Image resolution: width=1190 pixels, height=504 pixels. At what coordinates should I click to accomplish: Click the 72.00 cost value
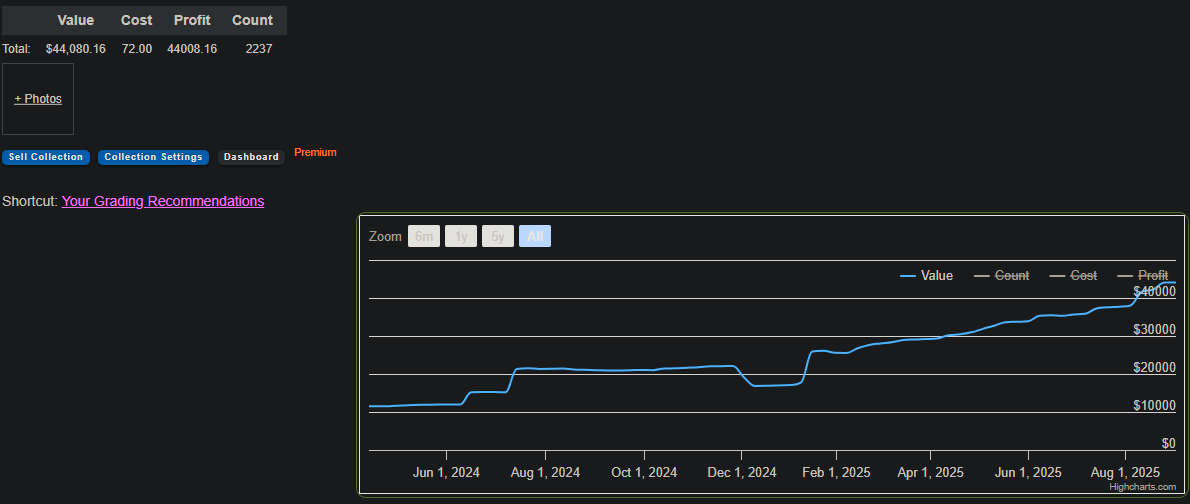(x=137, y=49)
